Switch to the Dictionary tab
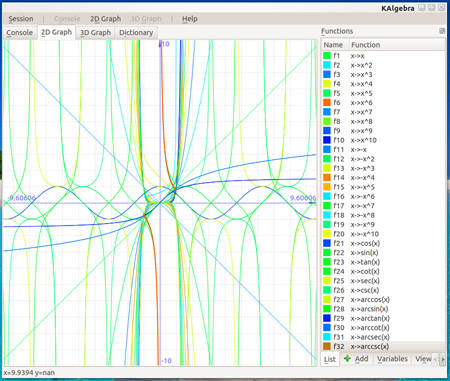Screen dimensions: 450x381 (136, 33)
